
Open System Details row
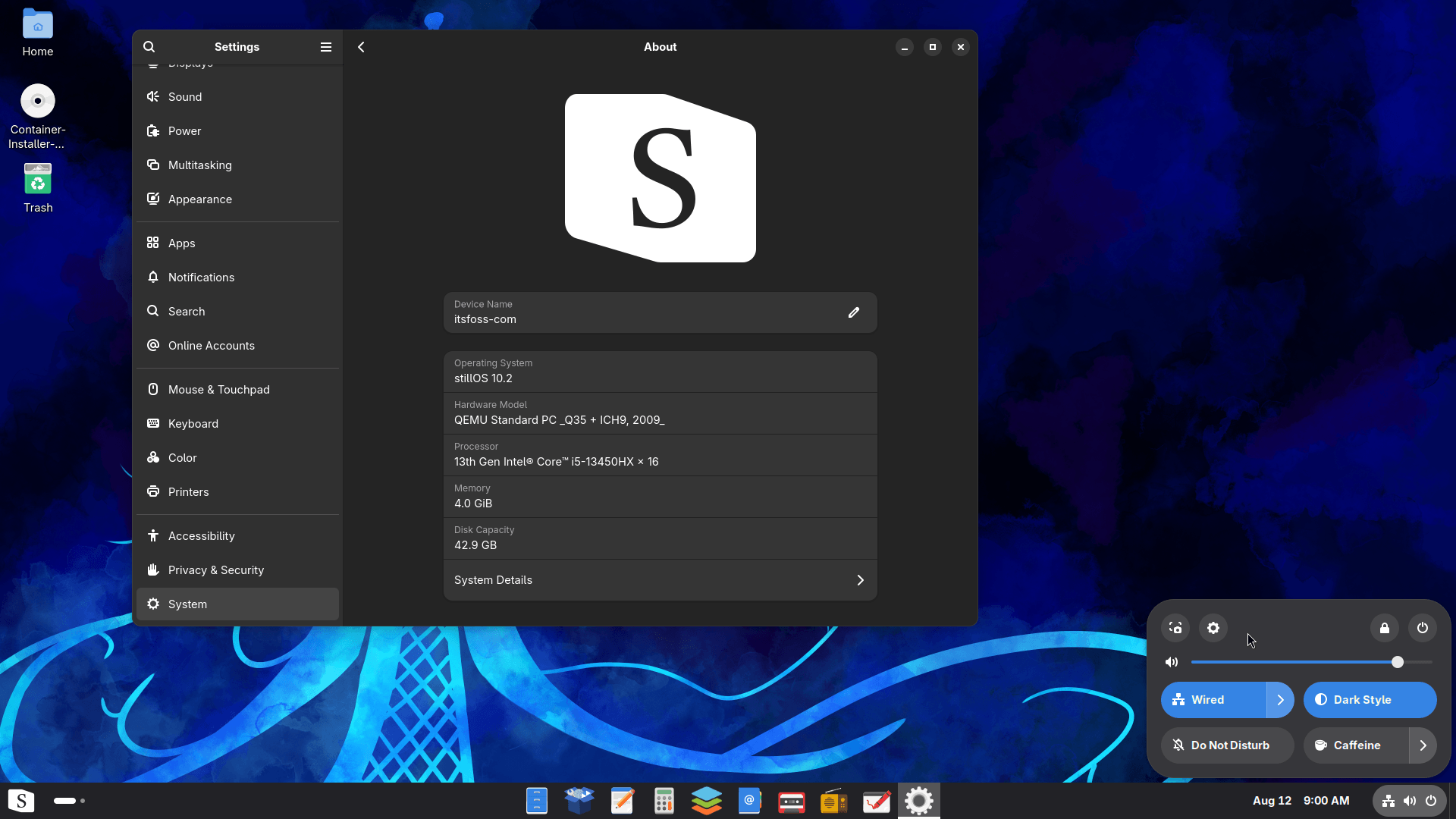660,580
